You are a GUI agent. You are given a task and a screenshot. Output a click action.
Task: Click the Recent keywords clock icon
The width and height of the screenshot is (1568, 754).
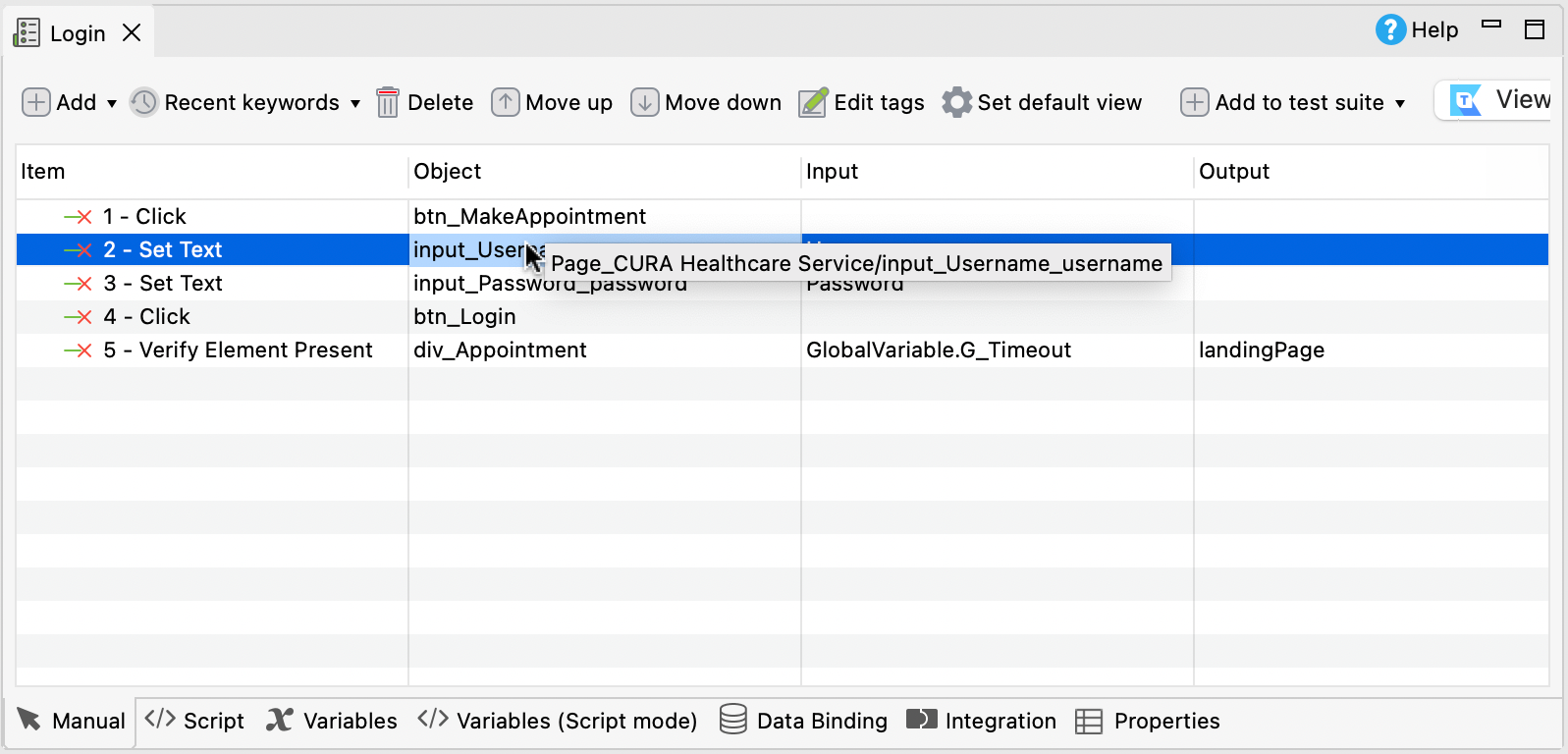tap(144, 102)
